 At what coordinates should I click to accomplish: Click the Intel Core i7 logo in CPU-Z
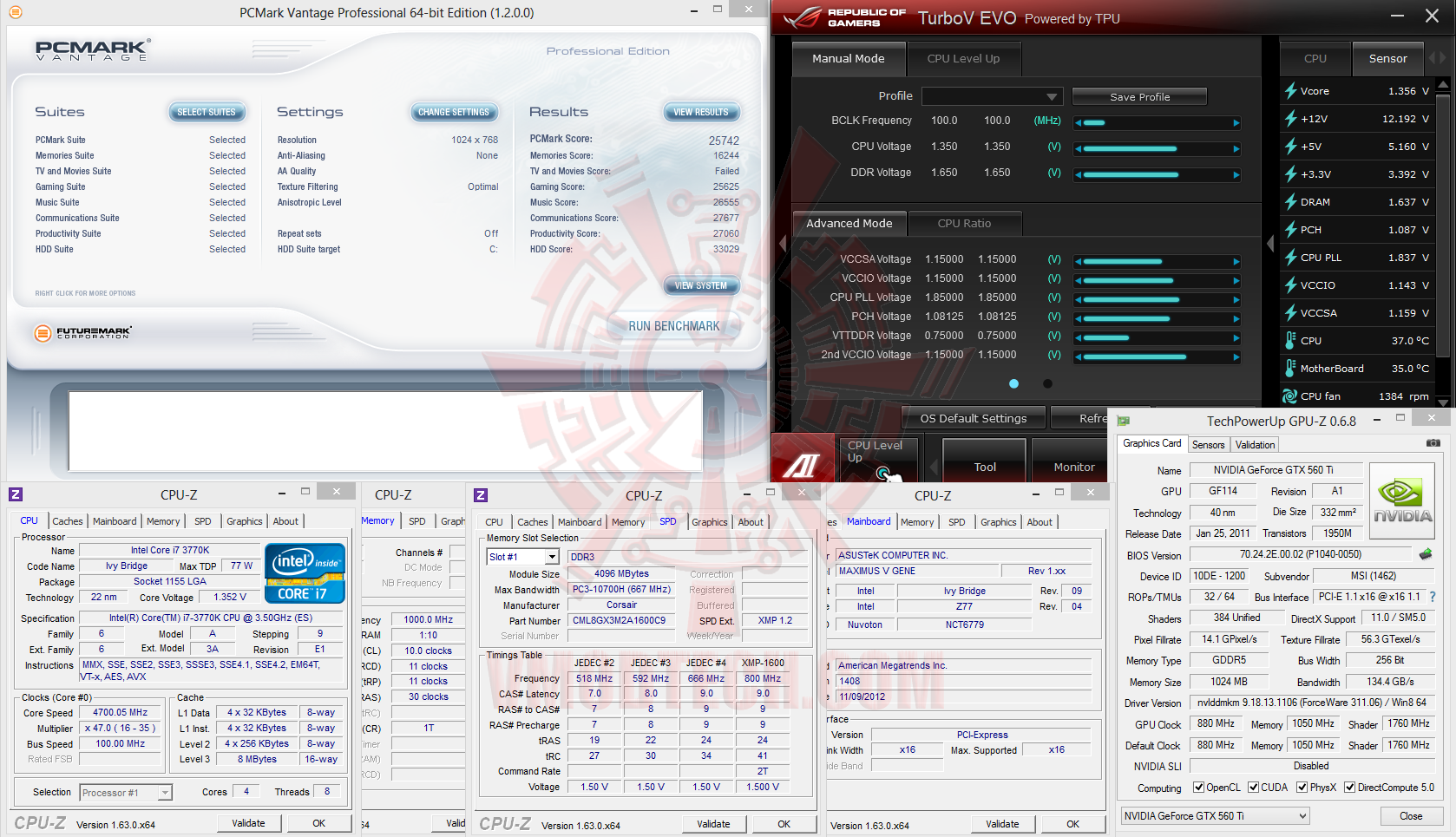point(305,573)
